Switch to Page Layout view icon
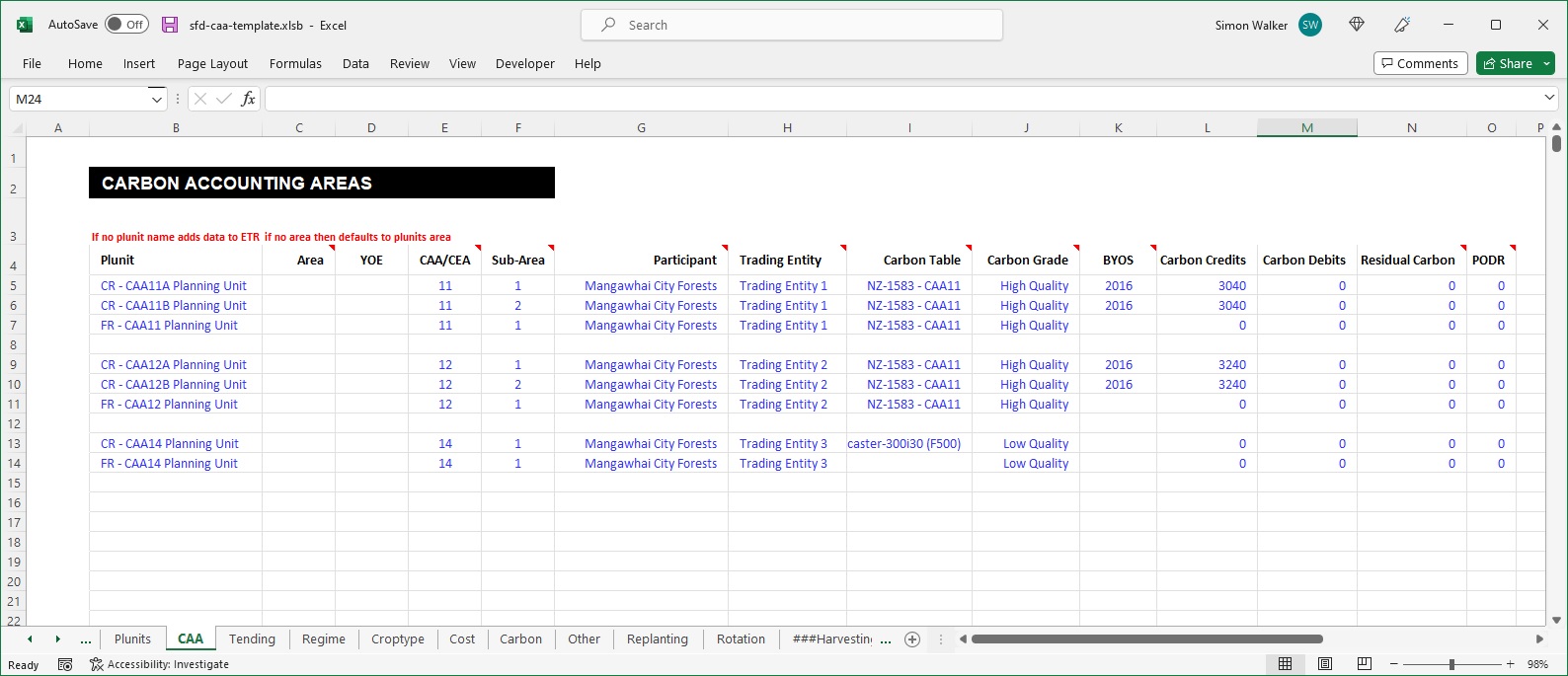Screen dimensions: 1568x676 point(1325,664)
